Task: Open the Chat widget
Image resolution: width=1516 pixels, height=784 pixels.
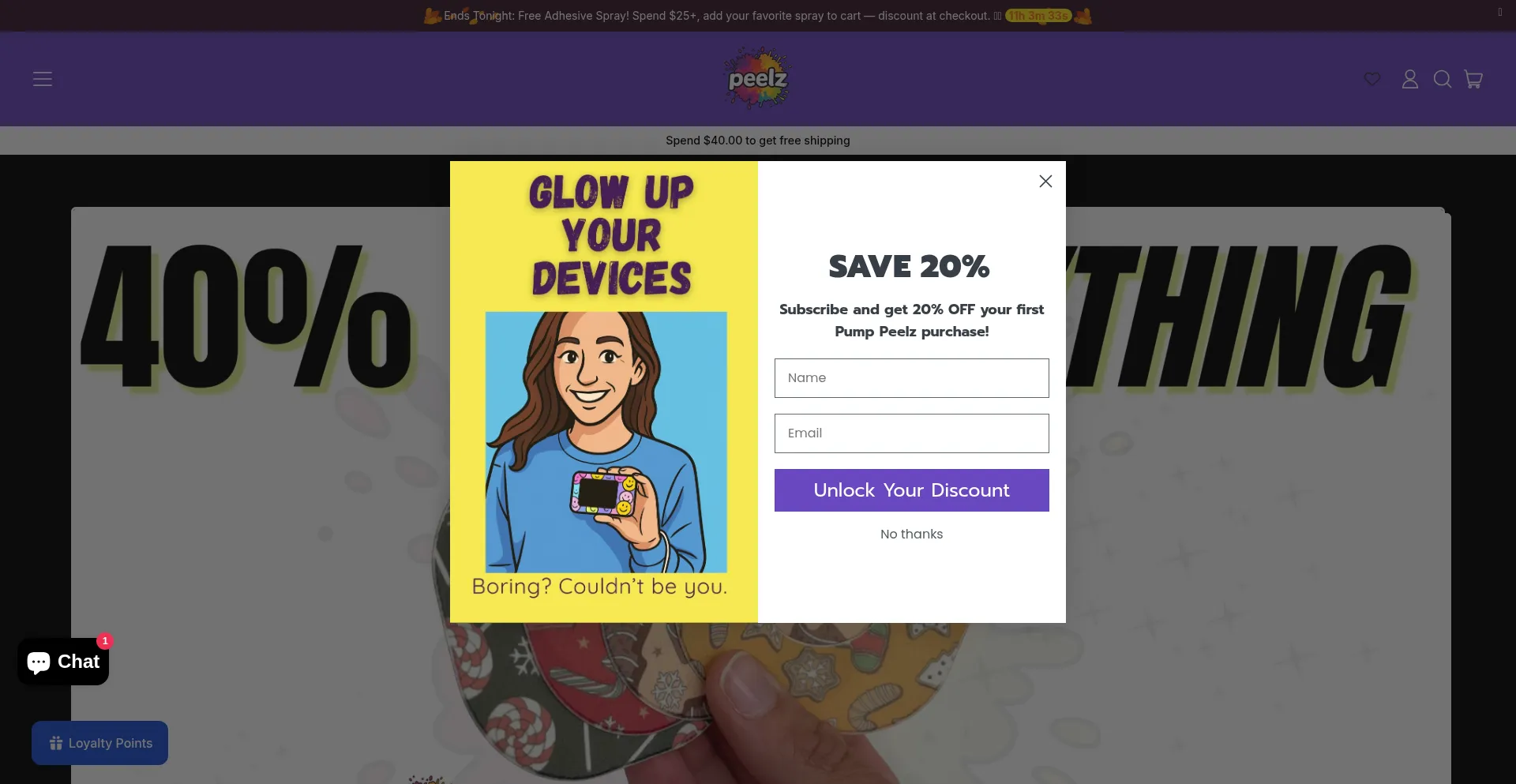Action: pyautogui.click(x=63, y=662)
